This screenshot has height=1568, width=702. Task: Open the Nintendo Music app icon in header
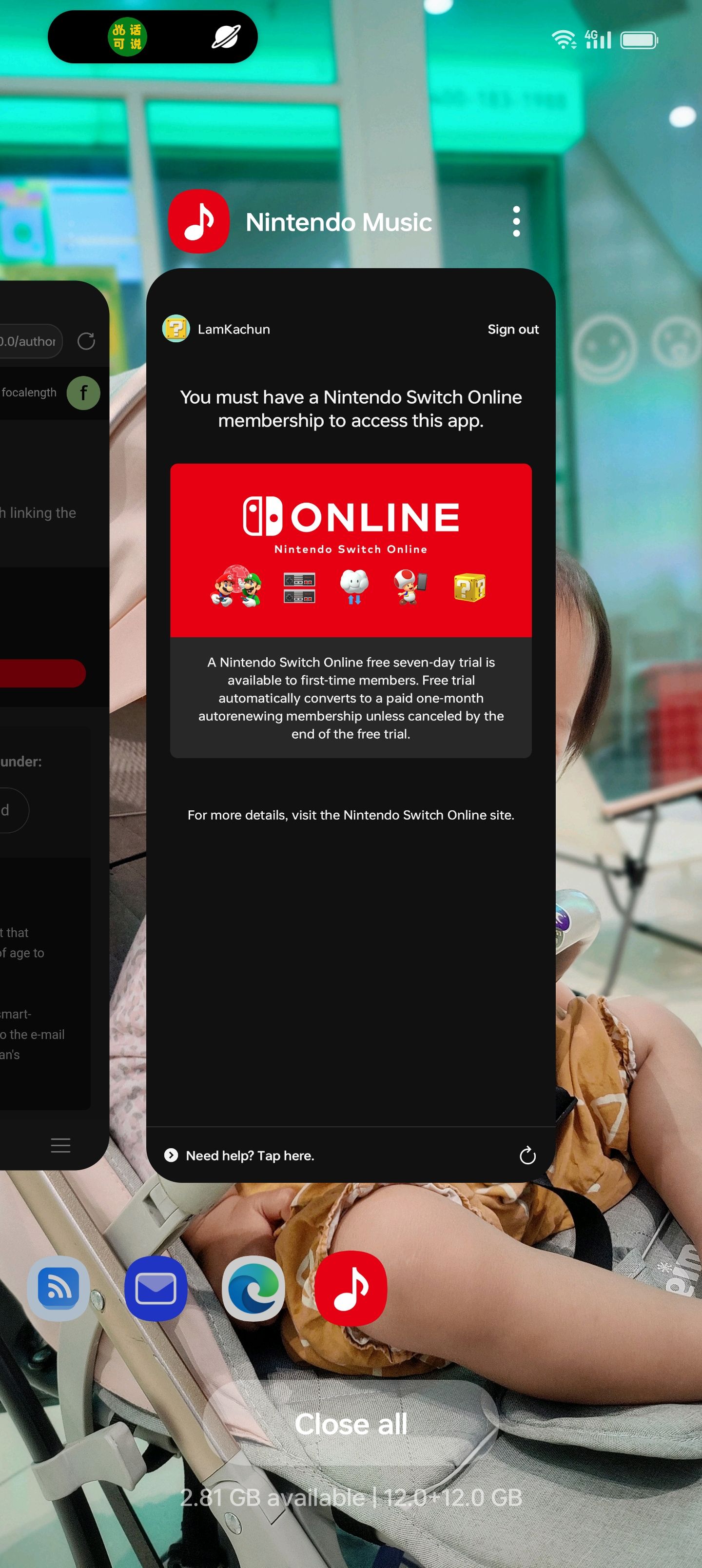coord(198,221)
